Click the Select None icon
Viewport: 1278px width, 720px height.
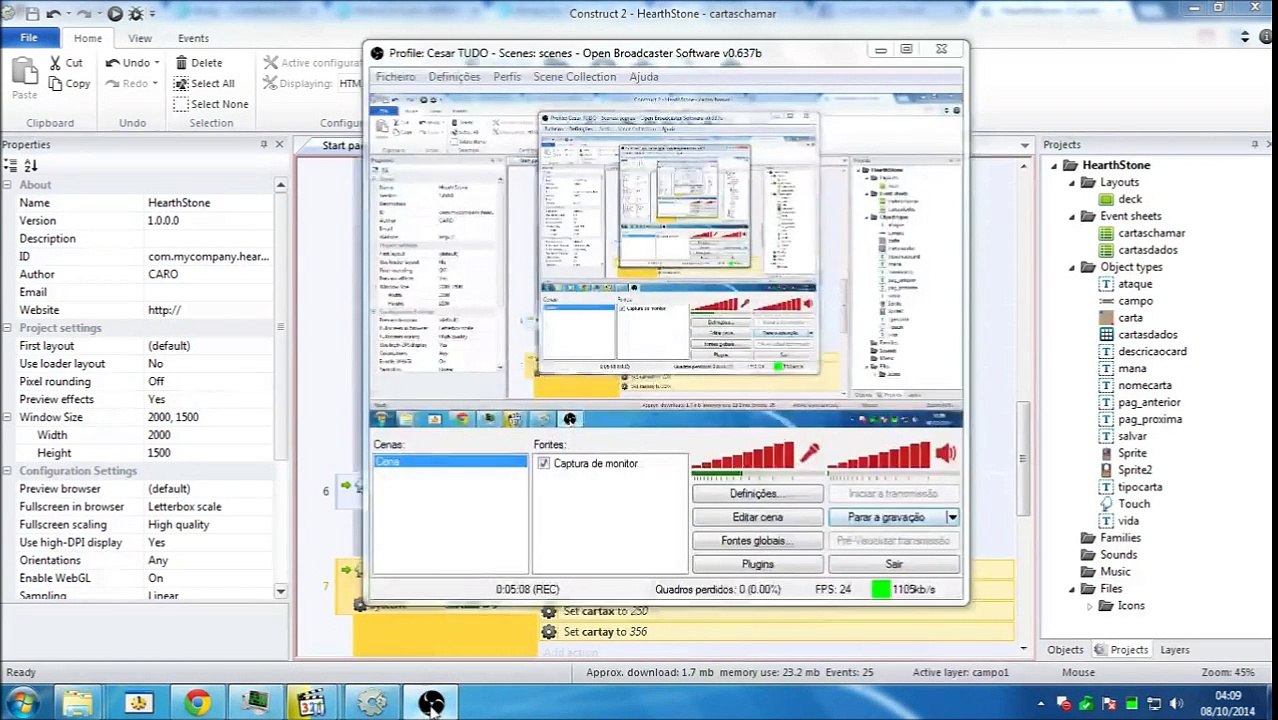[181, 104]
